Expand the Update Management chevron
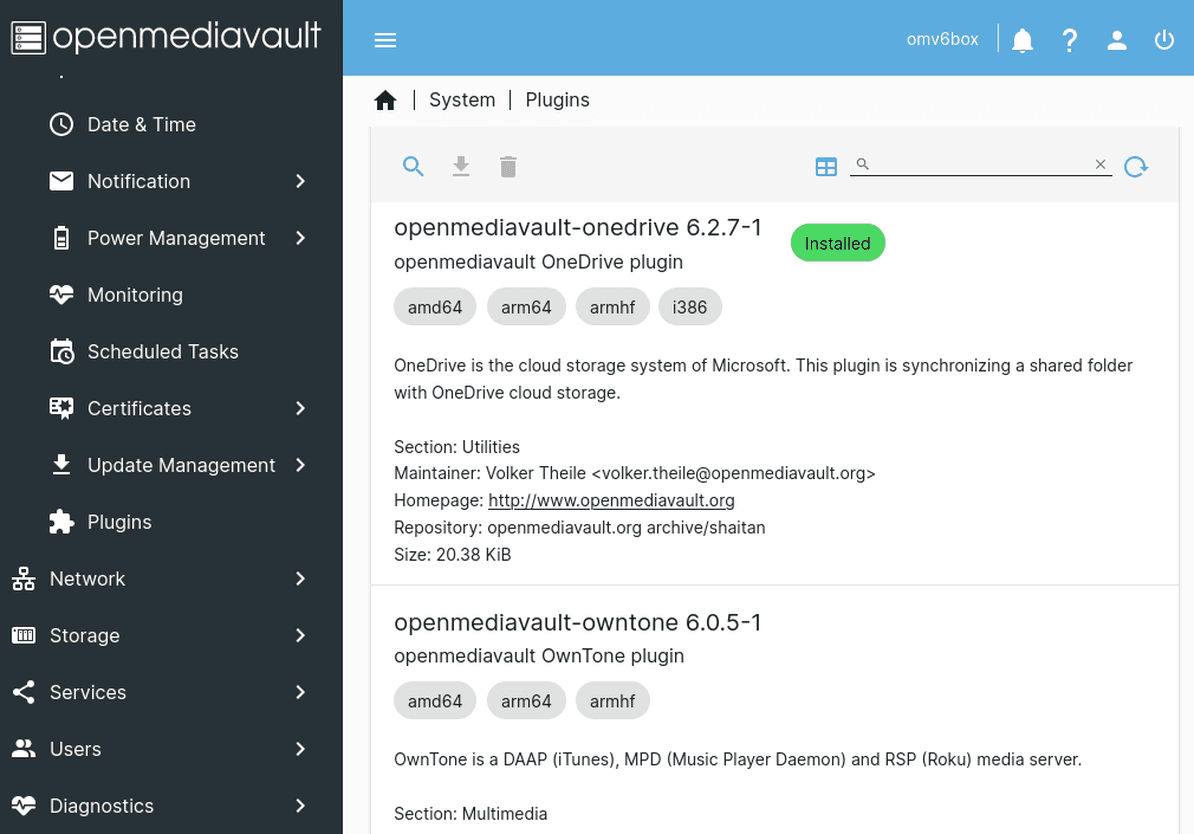1194x834 pixels. (x=300, y=465)
